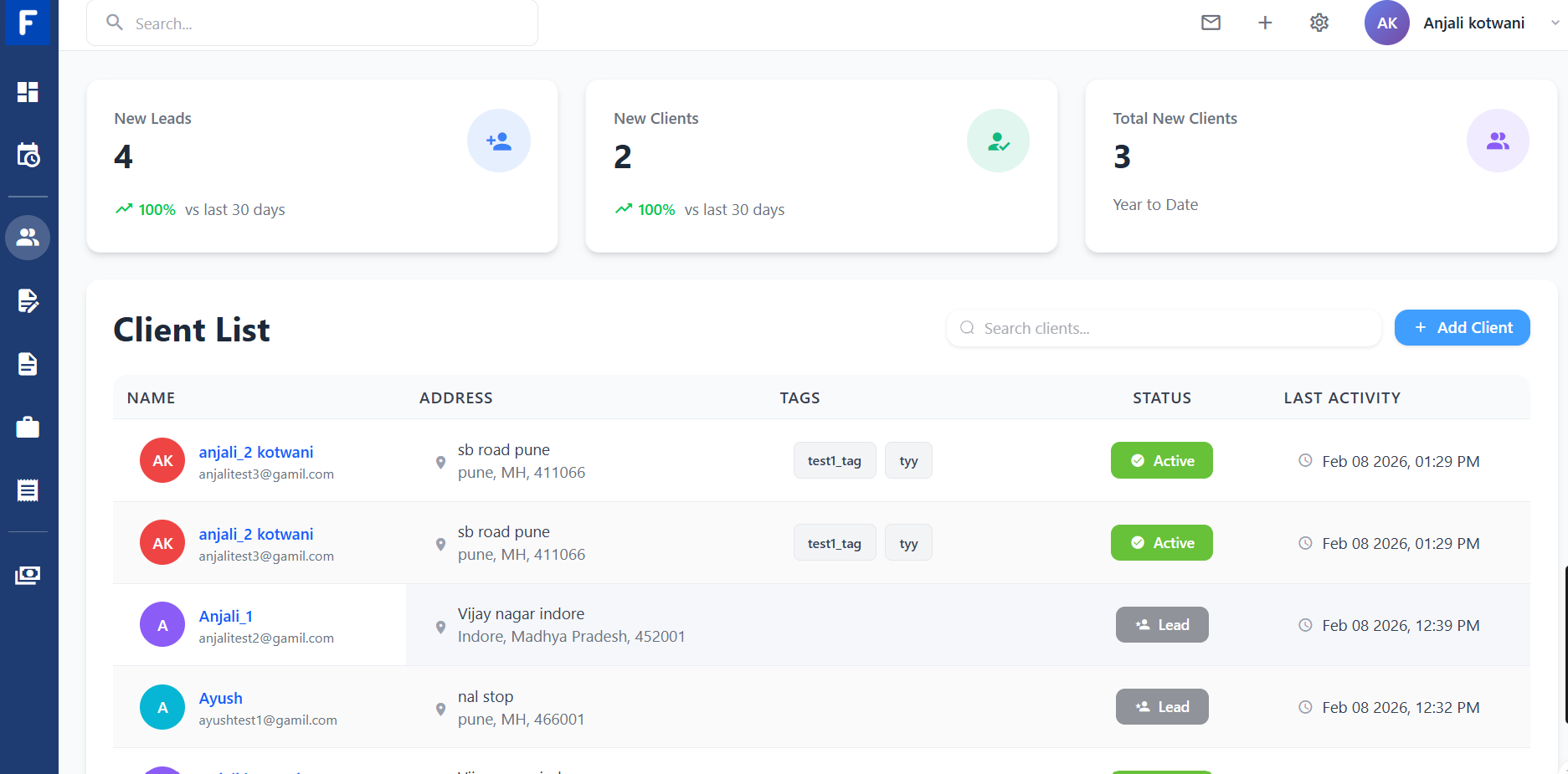Open first anjali_2 kotwani client link

point(256,452)
